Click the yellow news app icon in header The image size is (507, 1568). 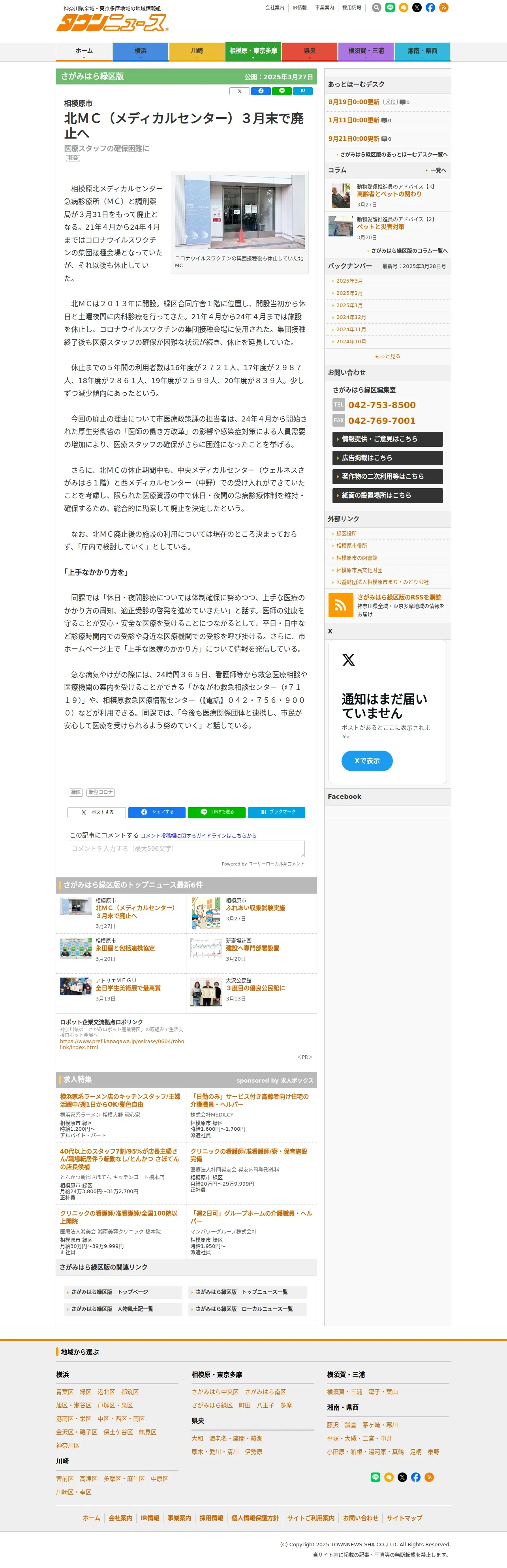404,8
